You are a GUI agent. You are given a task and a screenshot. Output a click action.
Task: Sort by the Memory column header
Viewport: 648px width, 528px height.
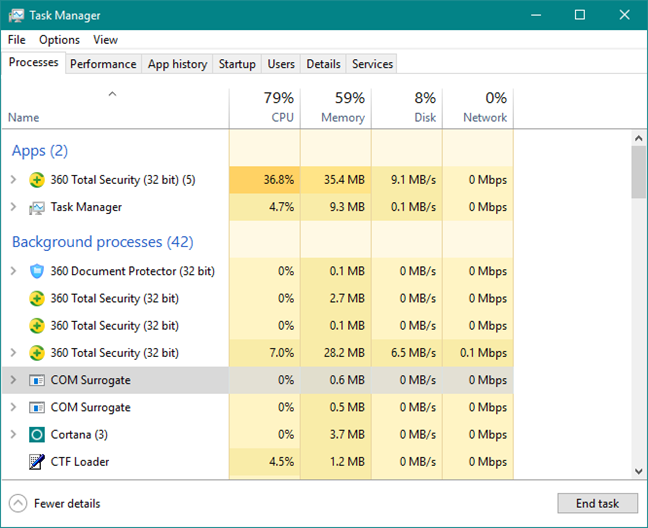tap(336, 107)
